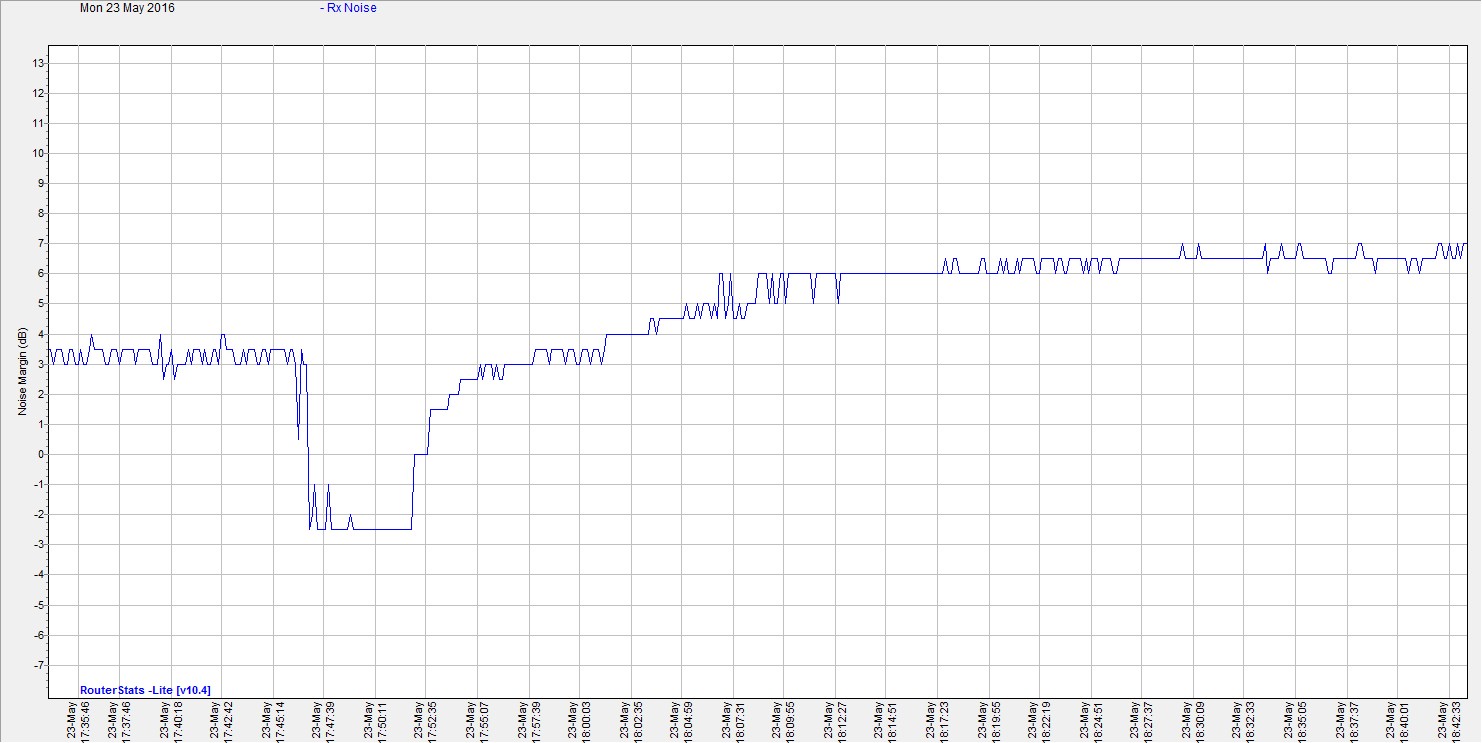Click the -7 value on the y-axis
Image resolution: width=1482 pixels, height=743 pixels.
[38, 665]
